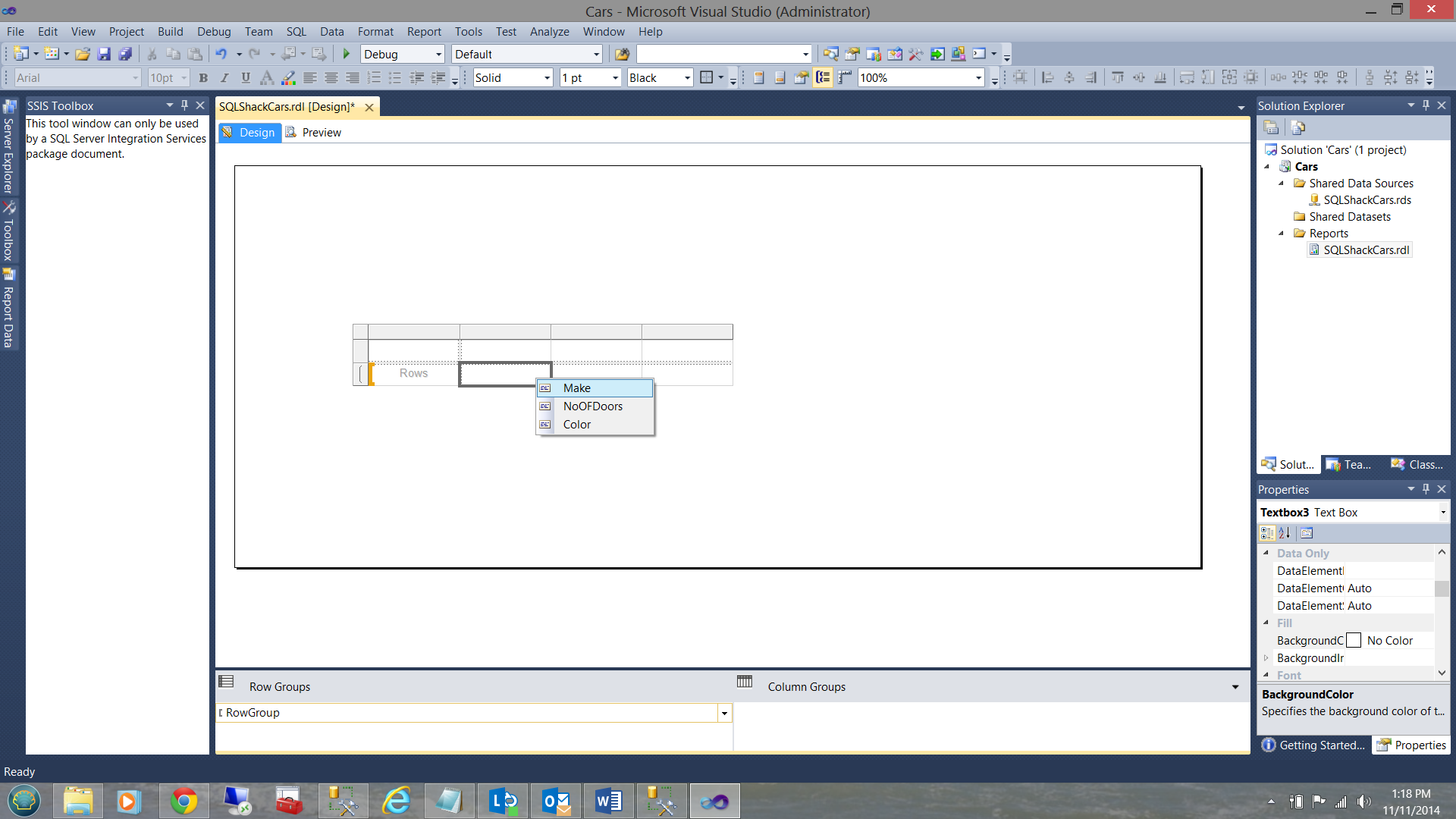Image resolution: width=1456 pixels, height=819 pixels.
Task: Toggle Bold formatting button
Action: 203,77
